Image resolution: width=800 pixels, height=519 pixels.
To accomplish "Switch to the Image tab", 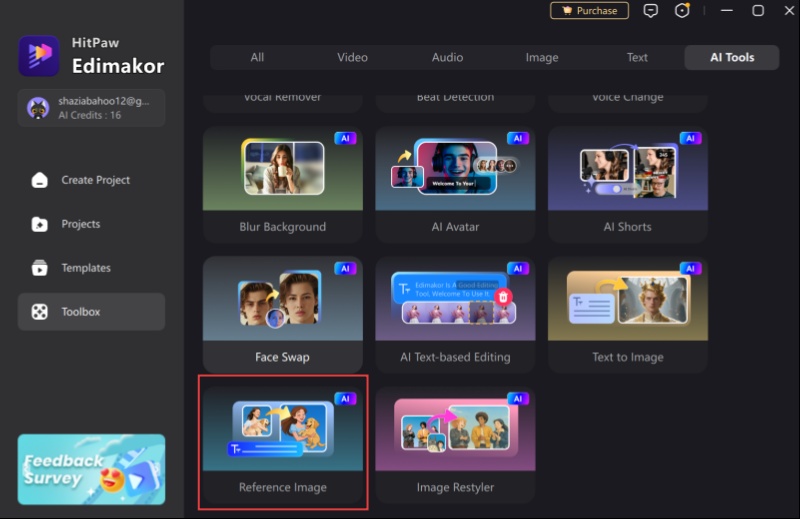I will point(542,57).
